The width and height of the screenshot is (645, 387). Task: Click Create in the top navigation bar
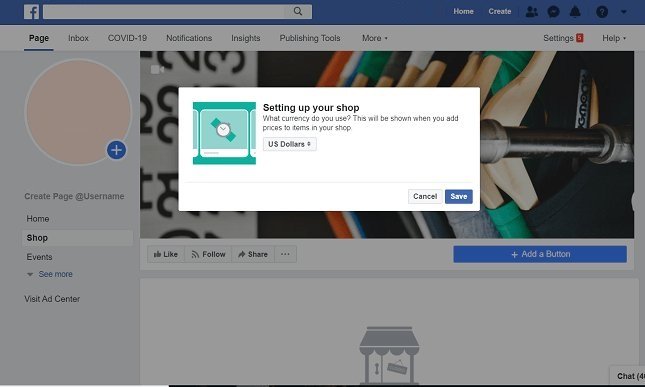[500, 12]
